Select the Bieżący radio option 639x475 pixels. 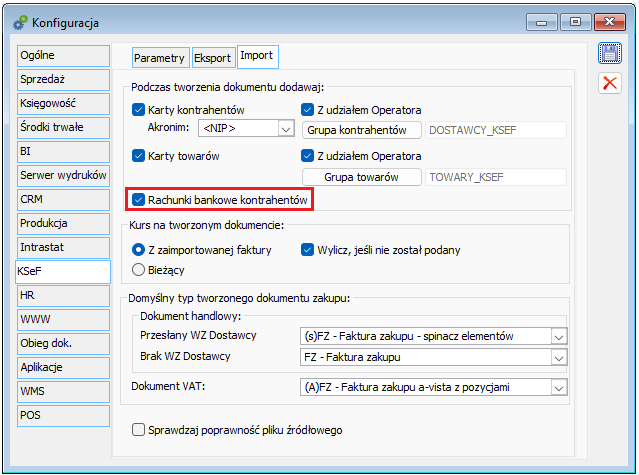tap(139, 269)
